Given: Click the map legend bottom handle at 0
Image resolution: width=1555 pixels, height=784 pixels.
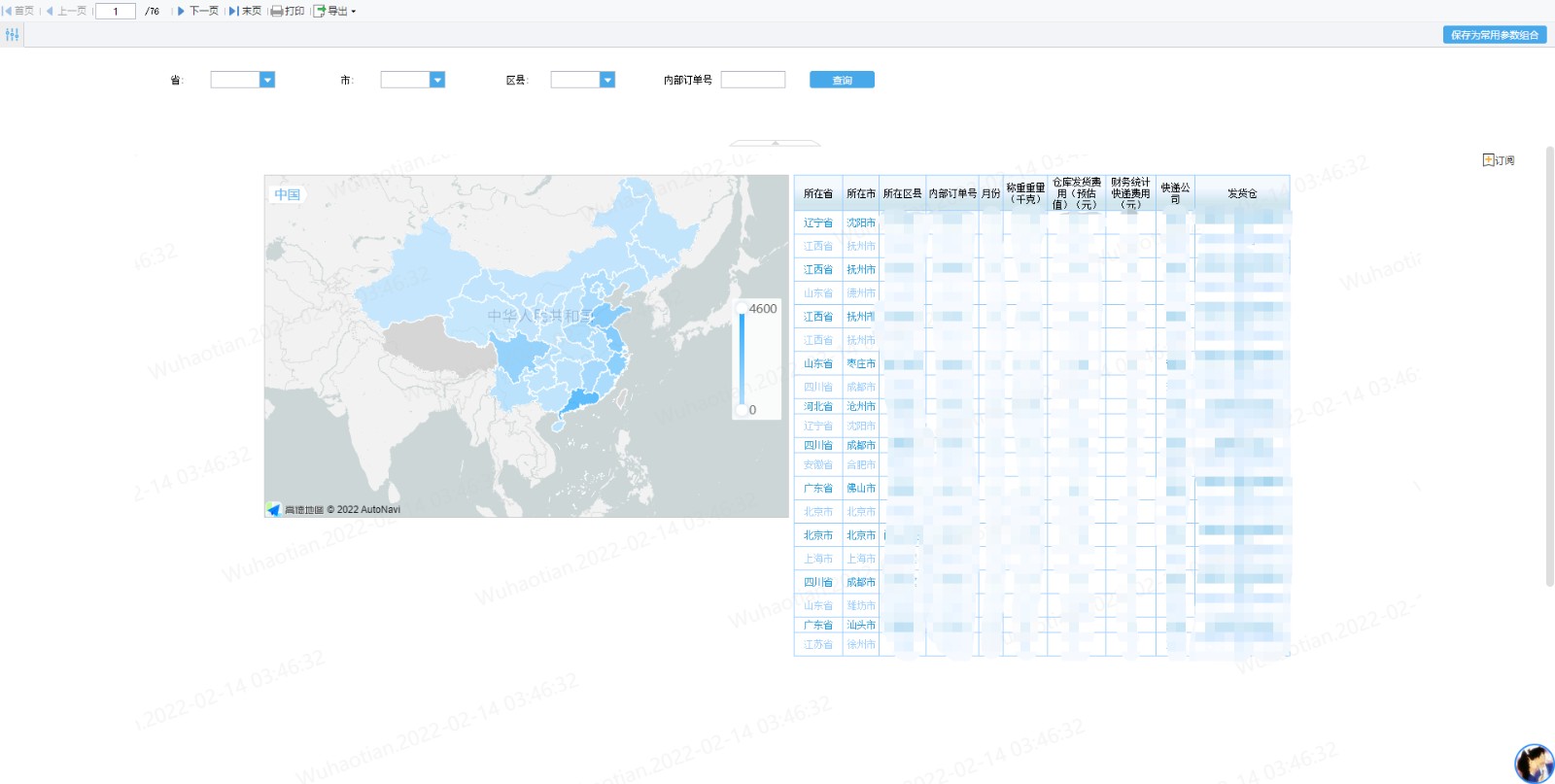Looking at the screenshot, I should click(742, 410).
